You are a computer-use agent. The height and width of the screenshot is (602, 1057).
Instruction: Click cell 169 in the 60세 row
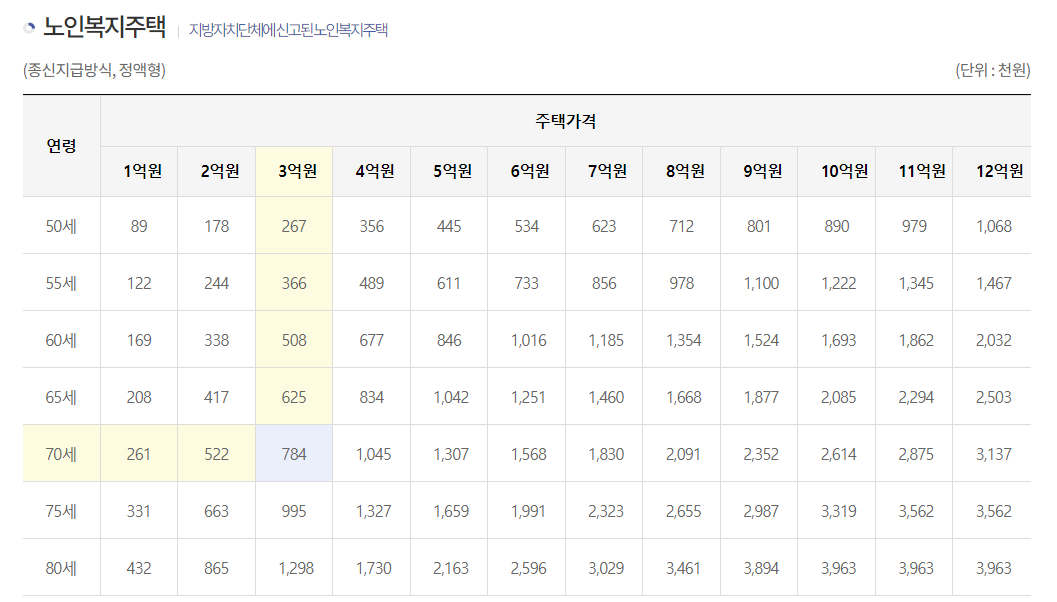(x=139, y=340)
